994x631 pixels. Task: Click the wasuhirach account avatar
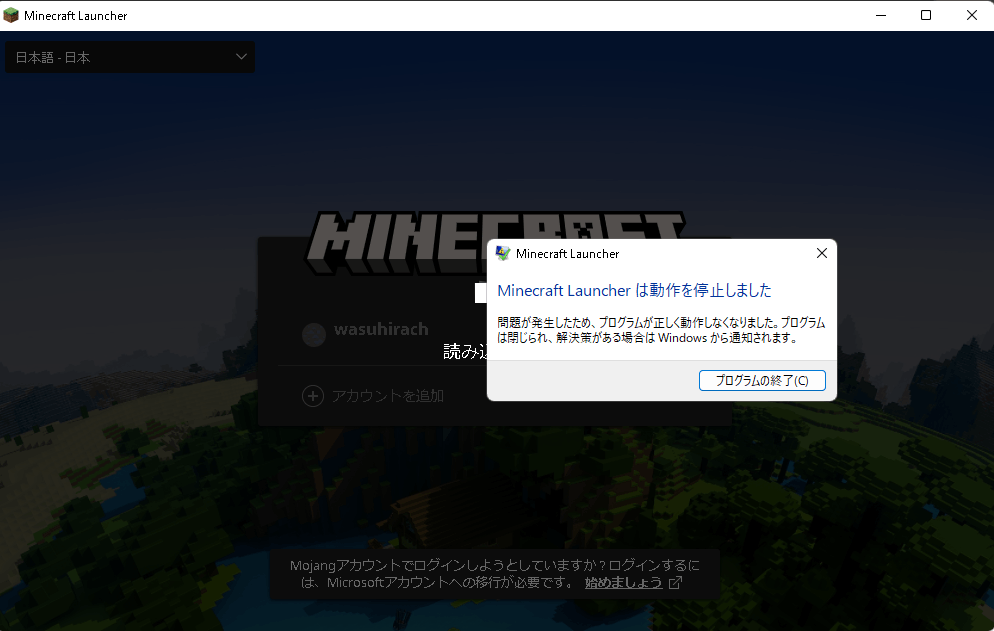314,335
